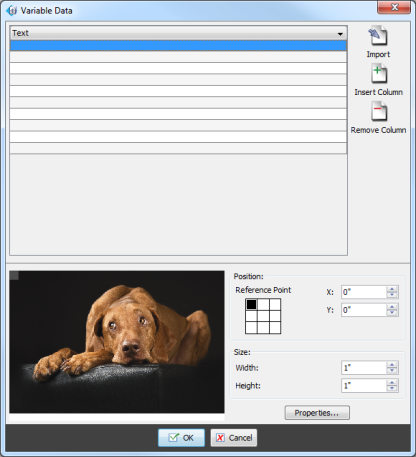This screenshot has width=416, height=457.
Task: Click the Remove Column icon
Action: pyautogui.click(x=379, y=111)
